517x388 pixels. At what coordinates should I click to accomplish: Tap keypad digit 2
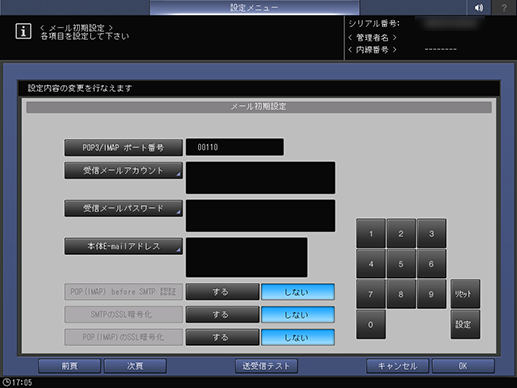[401, 233]
